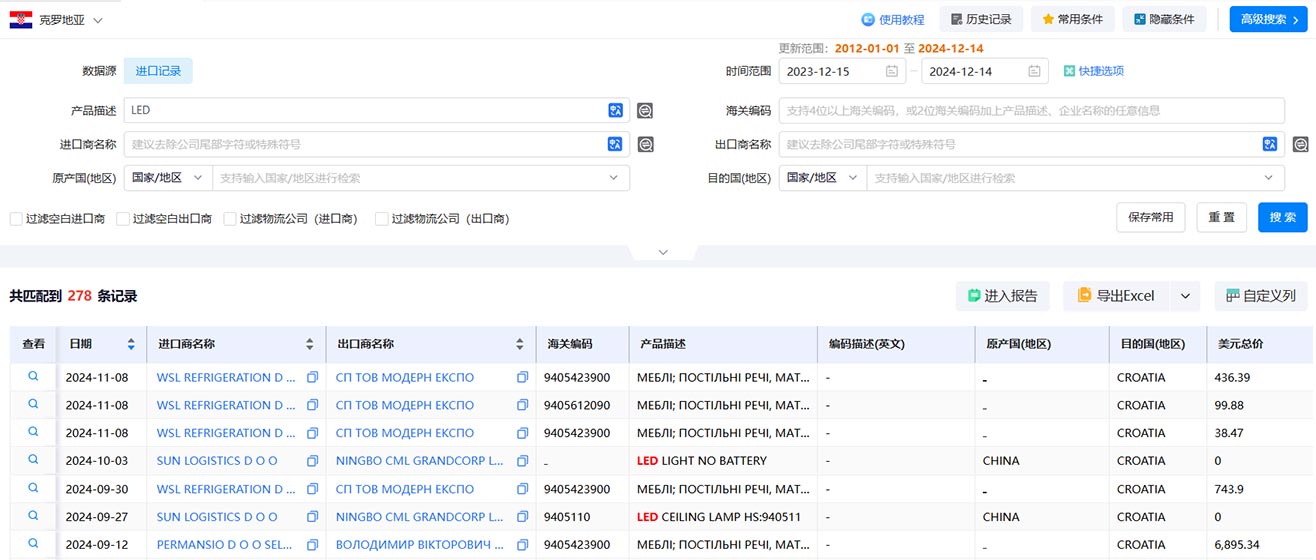This screenshot has width=1316, height=560.
Task: Open dropdown arrow next to 导出Excel
Action: pyautogui.click(x=1185, y=295)
